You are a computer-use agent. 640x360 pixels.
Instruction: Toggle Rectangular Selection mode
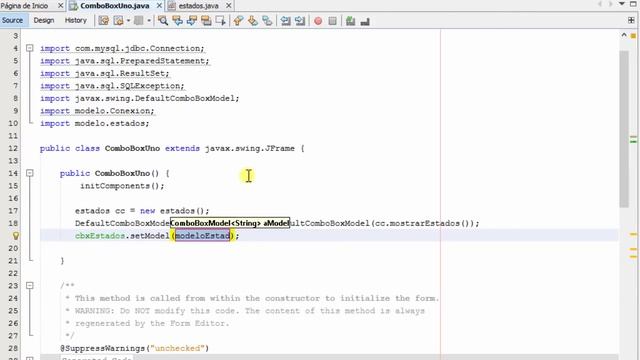click(x=221, y=21)
